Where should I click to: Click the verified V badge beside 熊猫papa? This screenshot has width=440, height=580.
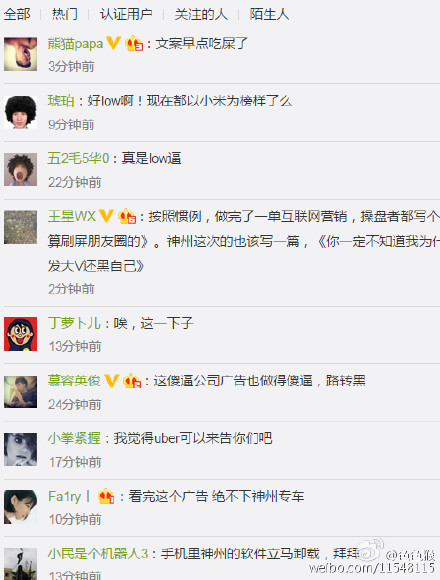(x=114, y=43)
